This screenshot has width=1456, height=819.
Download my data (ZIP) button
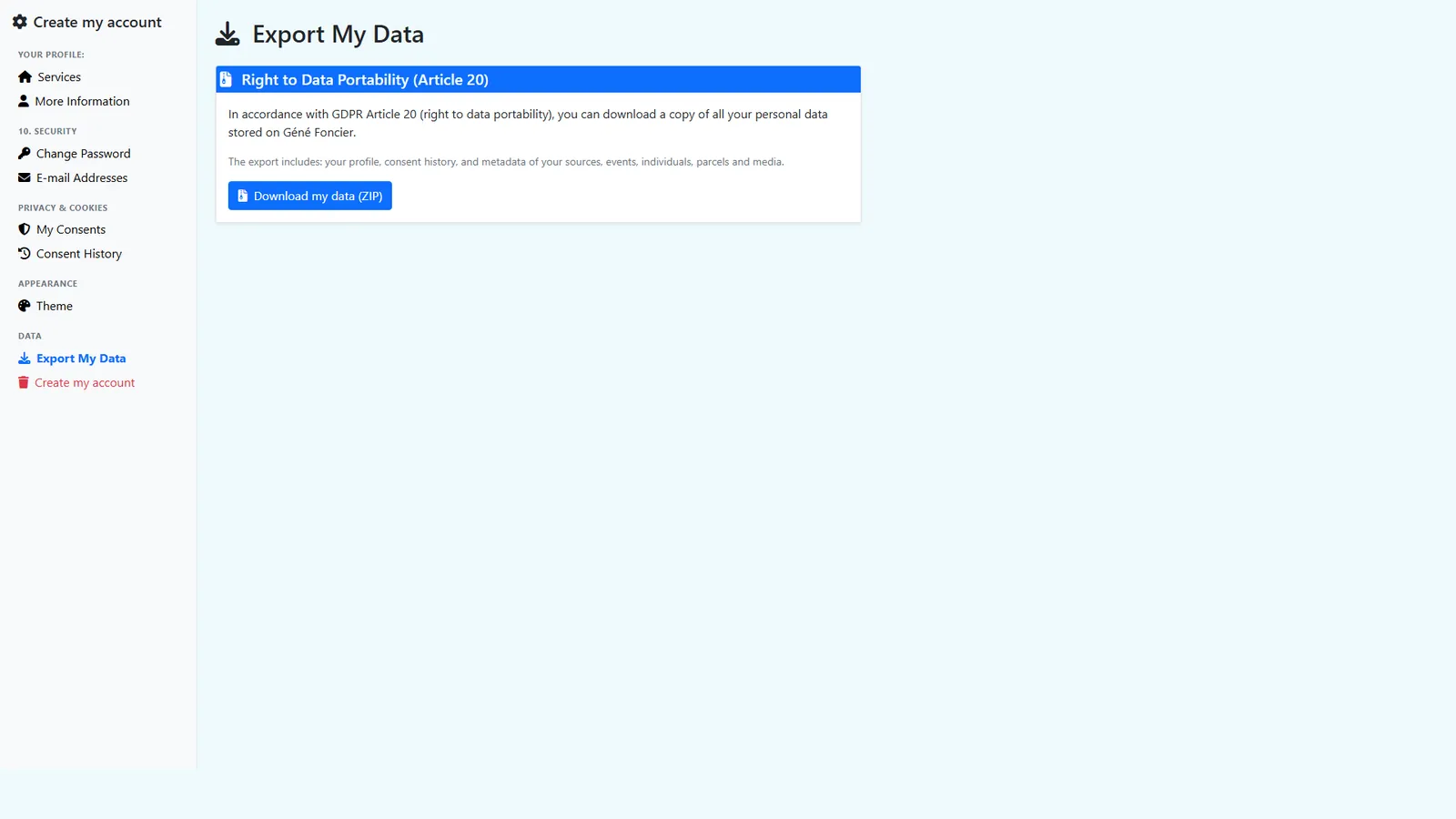(x=310, y=196)
